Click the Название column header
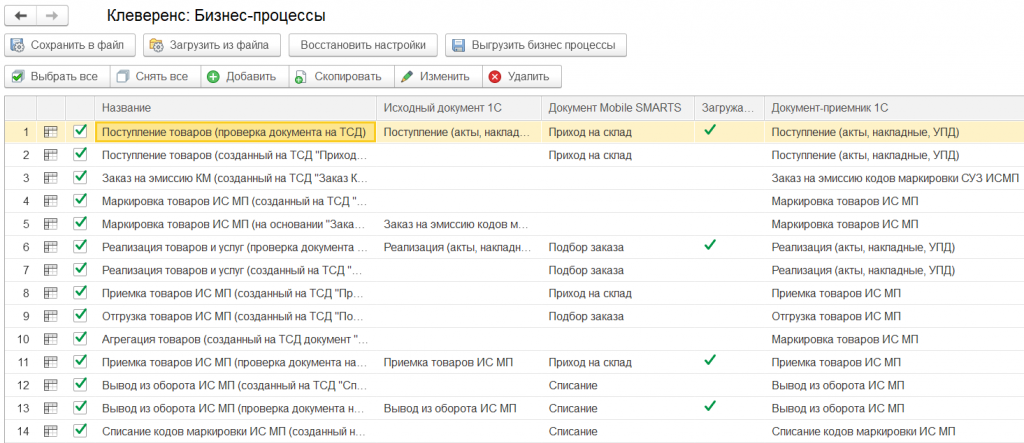 (x=236, y=108)
